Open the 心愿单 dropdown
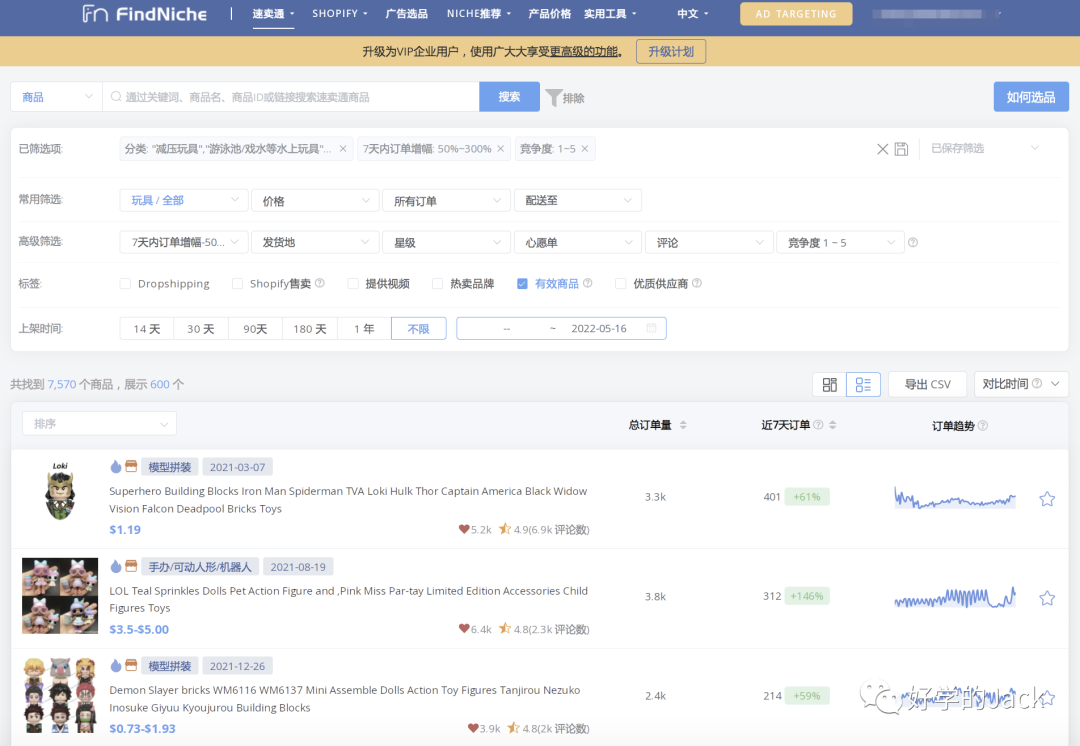The width and height of the screenshot is (1080, 746). point(578,242)
